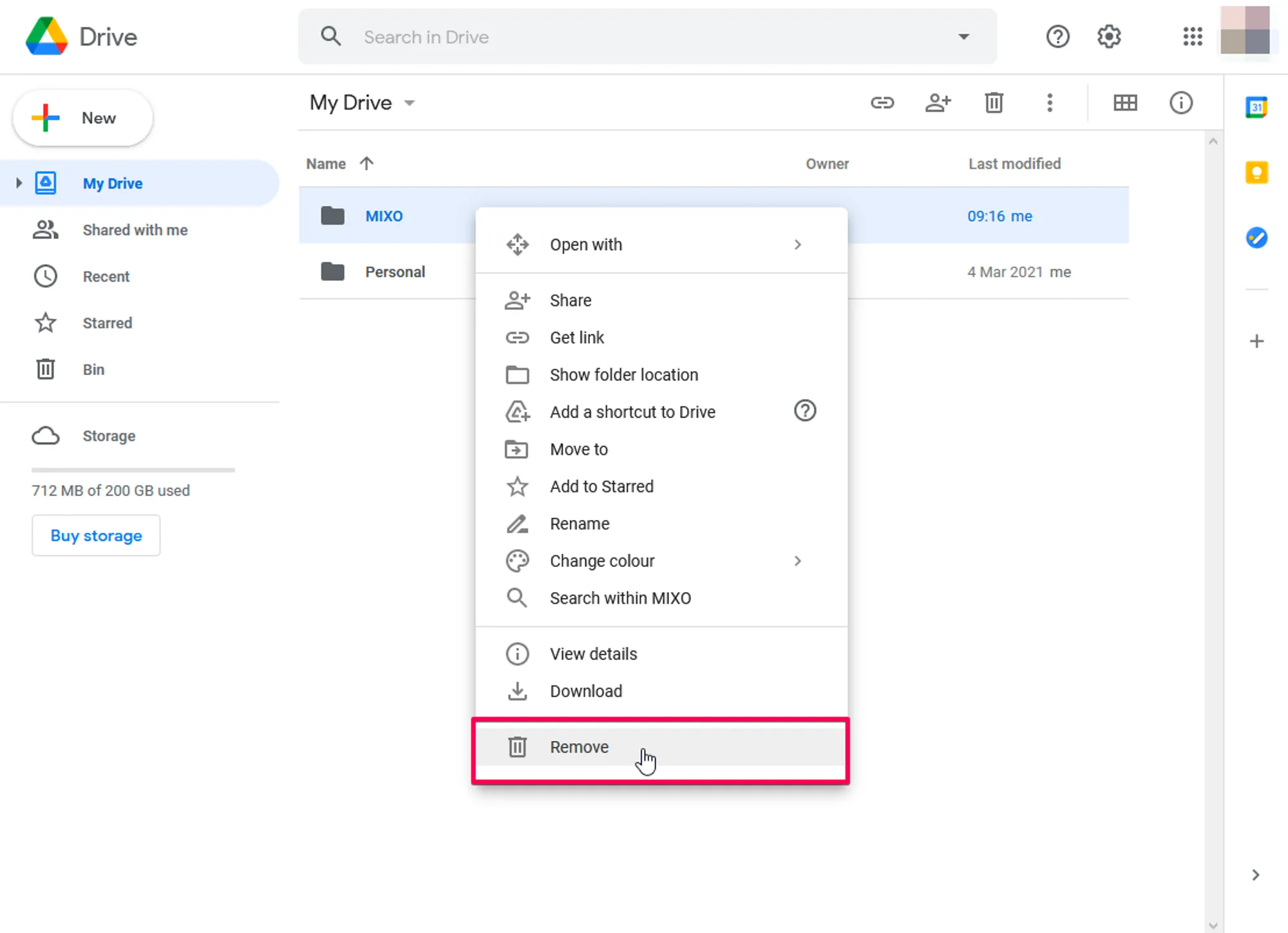Open the settings gear menu
This screenshot has height=933, width=1288.
point(1108,37)
